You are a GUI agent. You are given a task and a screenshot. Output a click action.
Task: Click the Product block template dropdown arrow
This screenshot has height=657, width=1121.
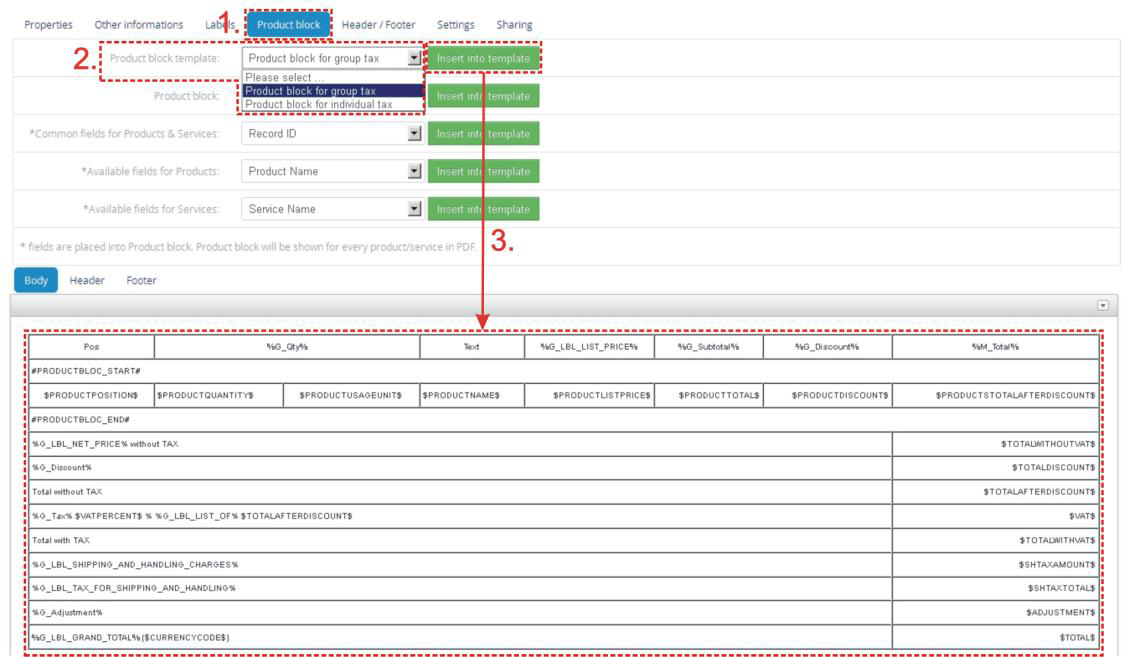pos(414,58)
